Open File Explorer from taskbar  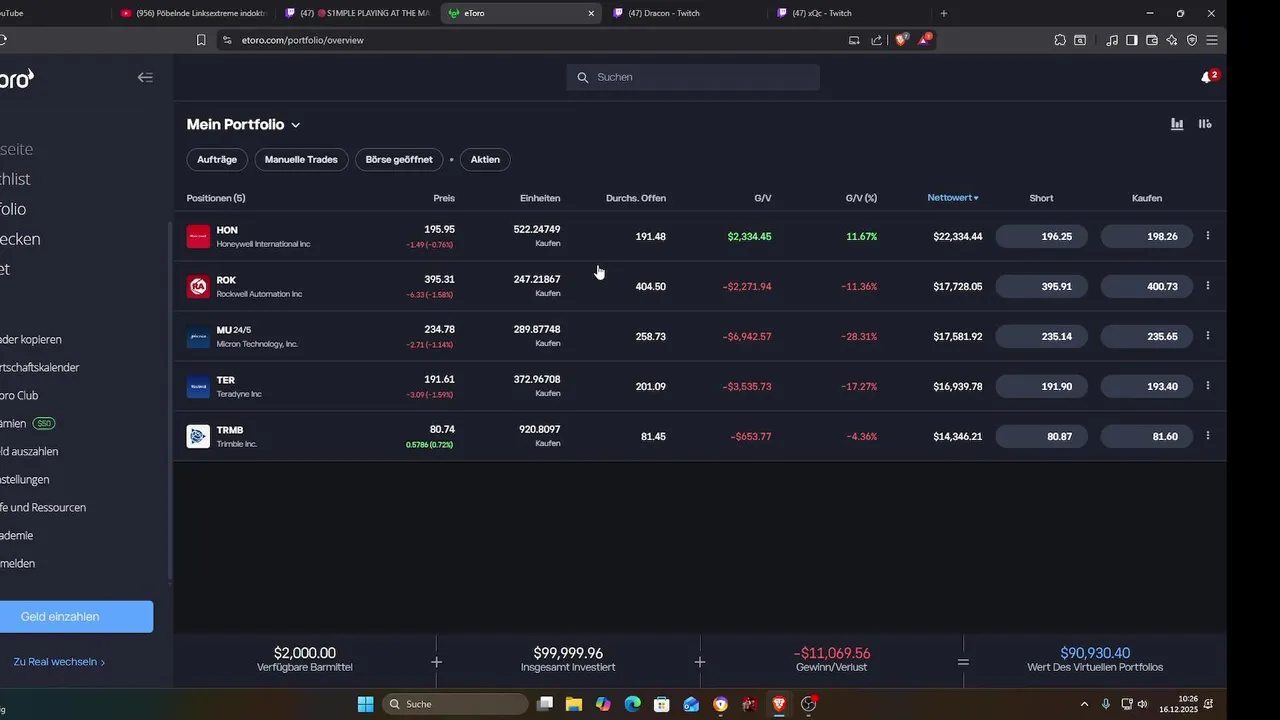574,704
